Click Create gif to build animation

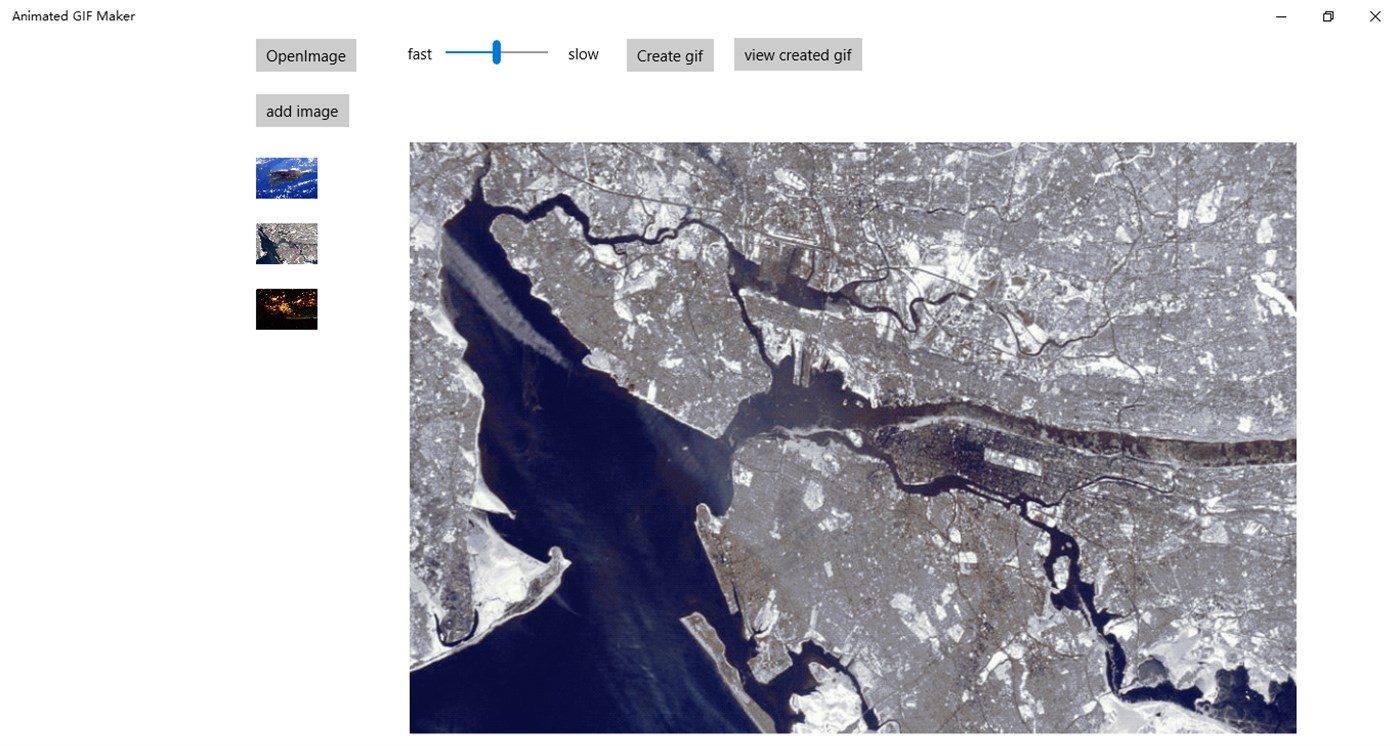pyautogui.click(x=669, y=55)
